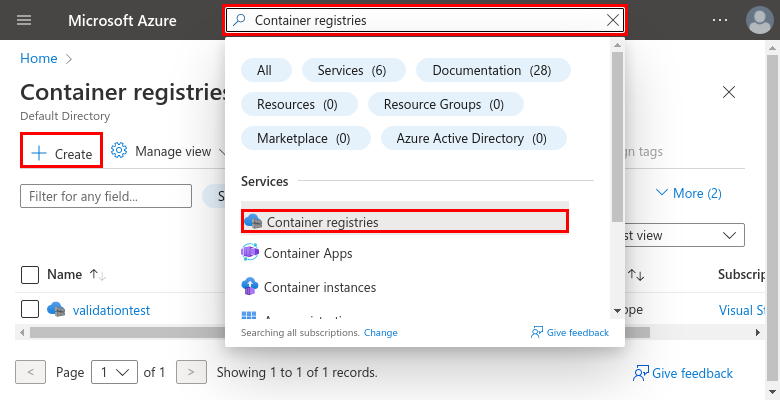Click the Create button

click(x=62, y=153)
